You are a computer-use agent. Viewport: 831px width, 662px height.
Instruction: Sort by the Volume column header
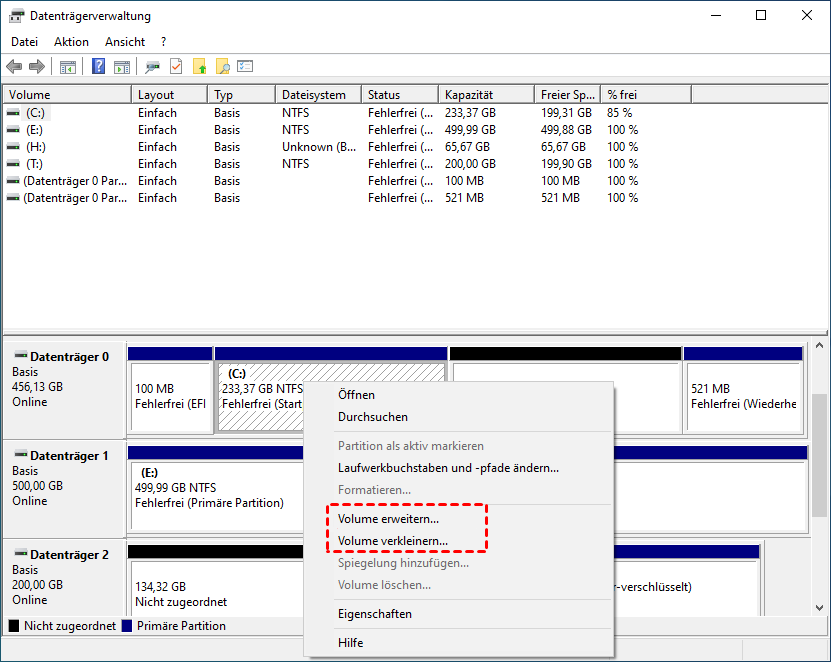[x=67, y=95]
